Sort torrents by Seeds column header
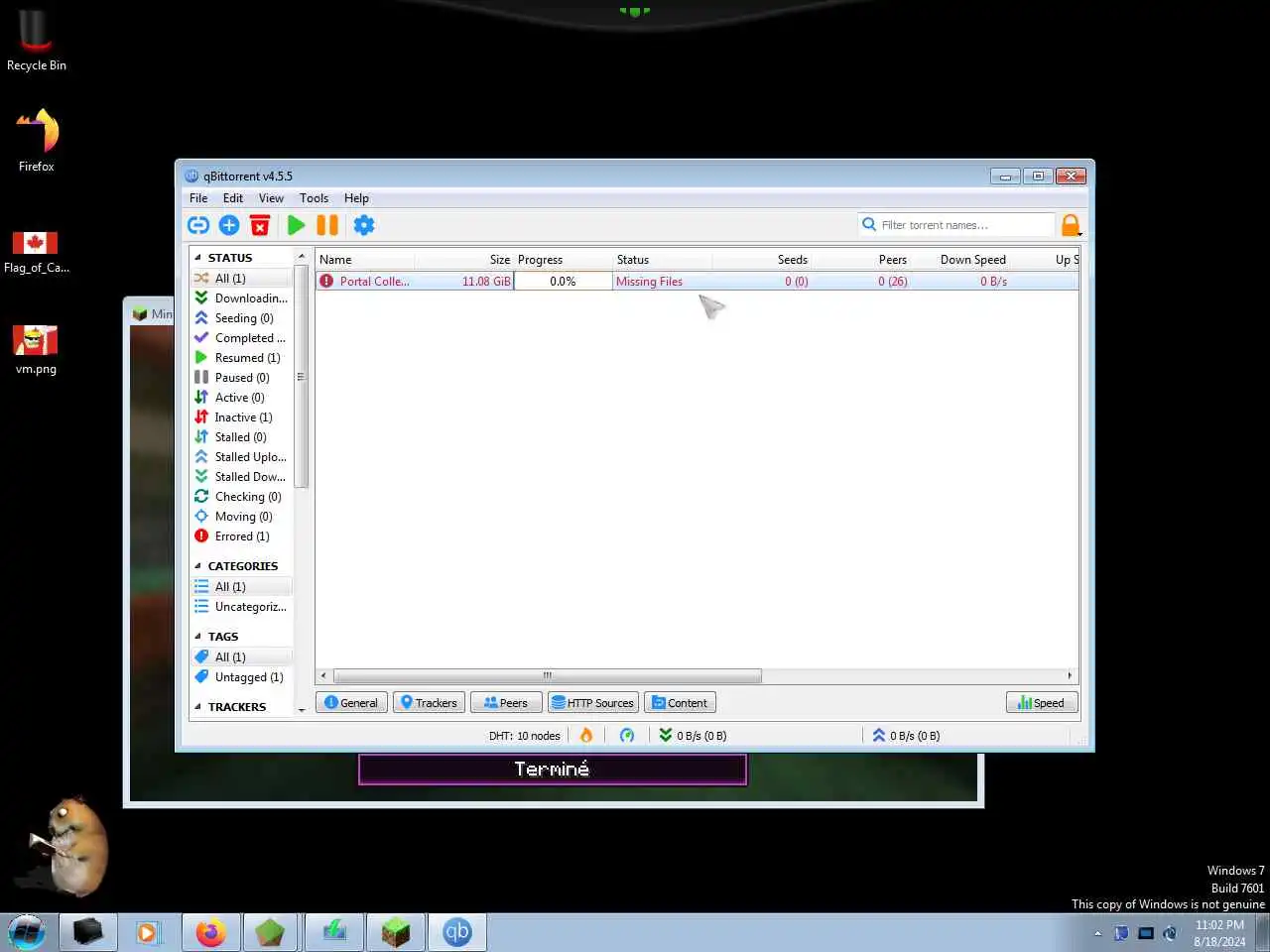The height and width of the screenshot is (952, 1270). click(x=761, y=260)
